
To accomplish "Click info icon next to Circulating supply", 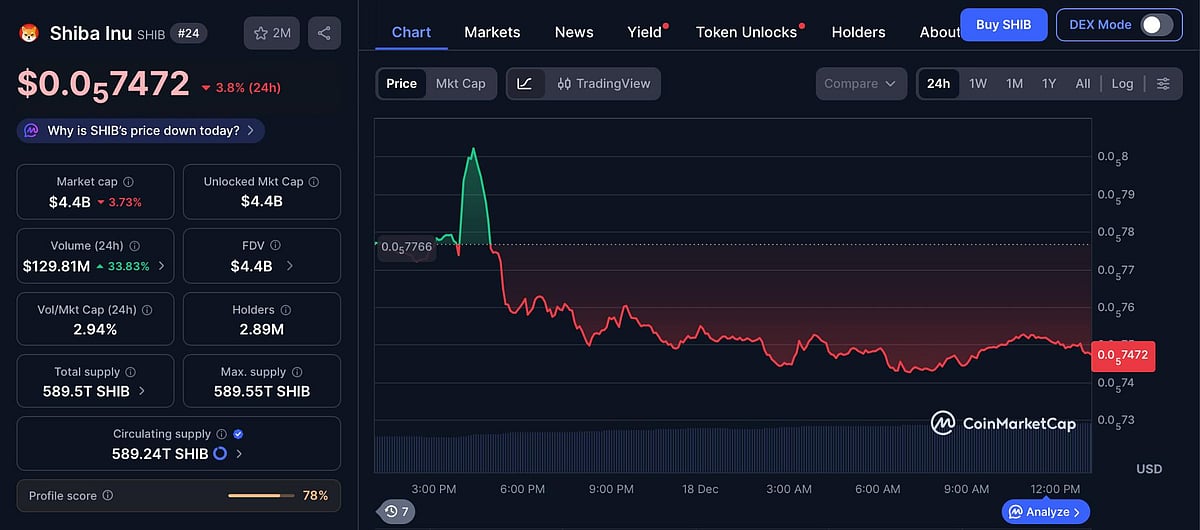I will coord(221,434).
